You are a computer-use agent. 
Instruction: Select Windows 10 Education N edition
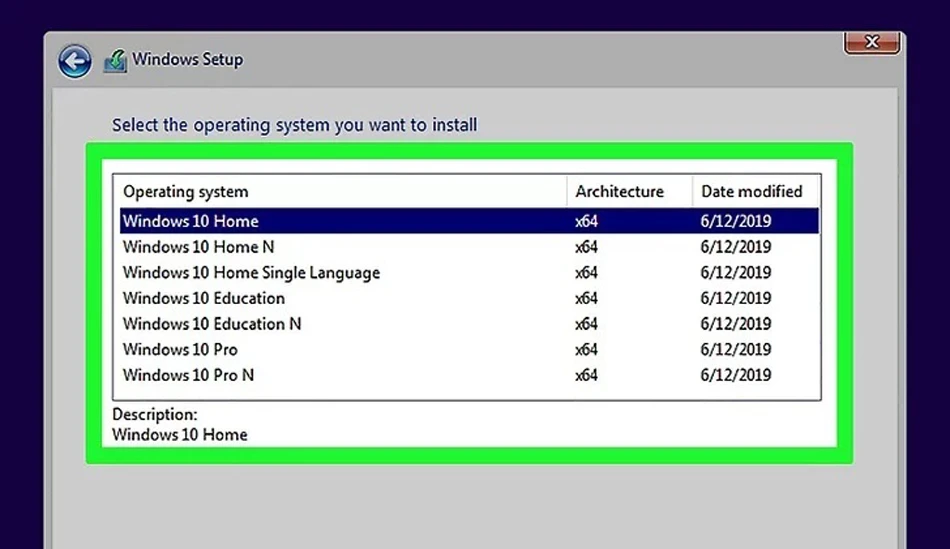pos(469,324)
